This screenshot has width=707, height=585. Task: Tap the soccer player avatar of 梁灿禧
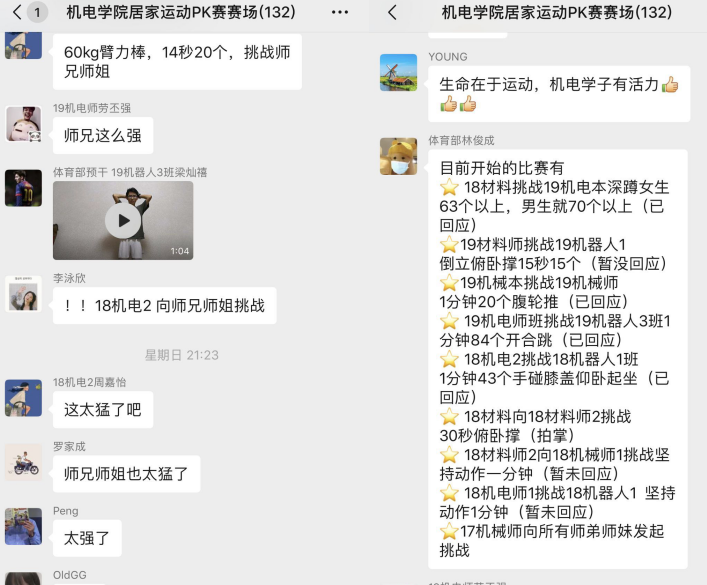pos(23,188)
